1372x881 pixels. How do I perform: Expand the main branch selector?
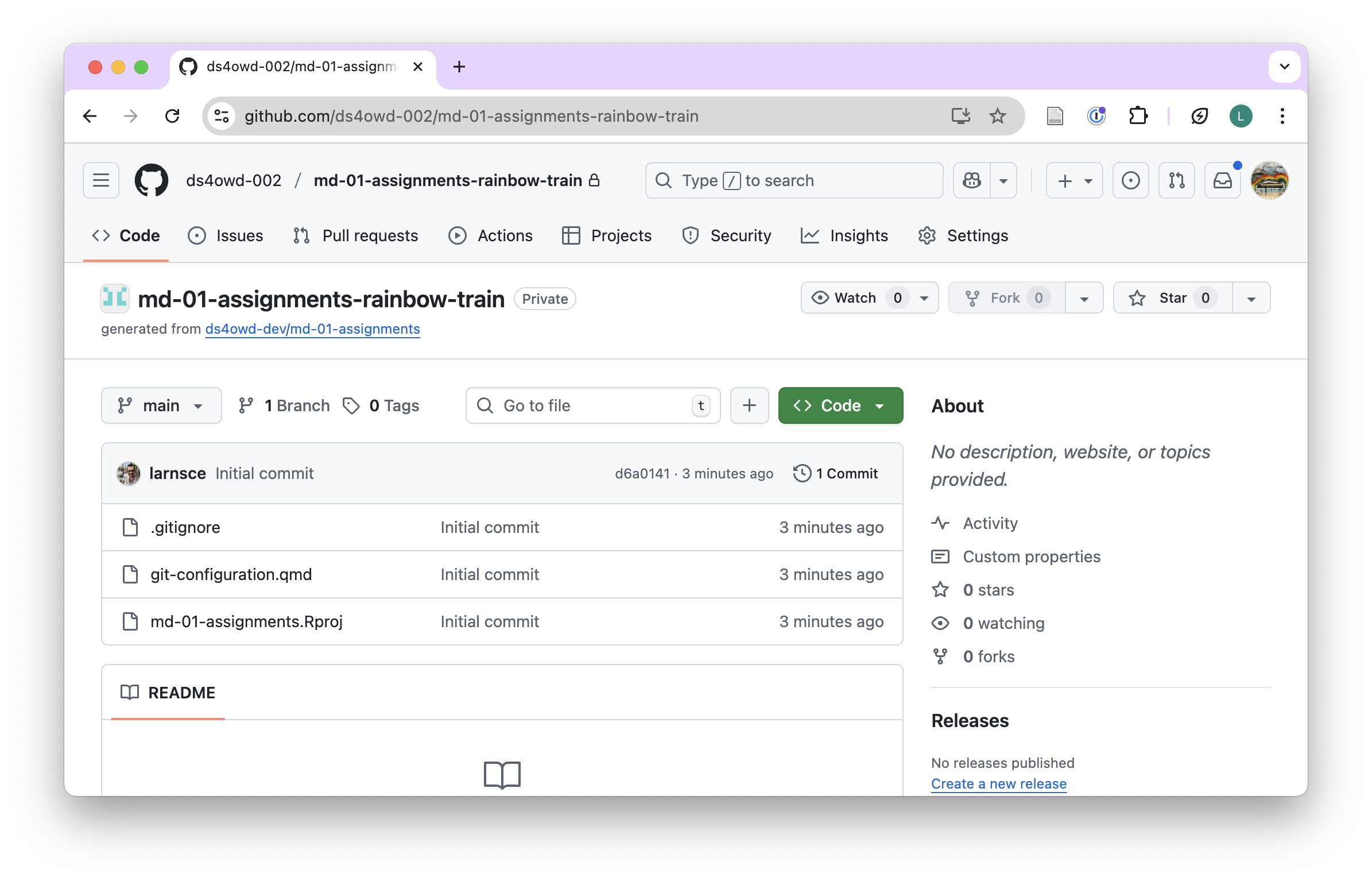tap(161, 405)
